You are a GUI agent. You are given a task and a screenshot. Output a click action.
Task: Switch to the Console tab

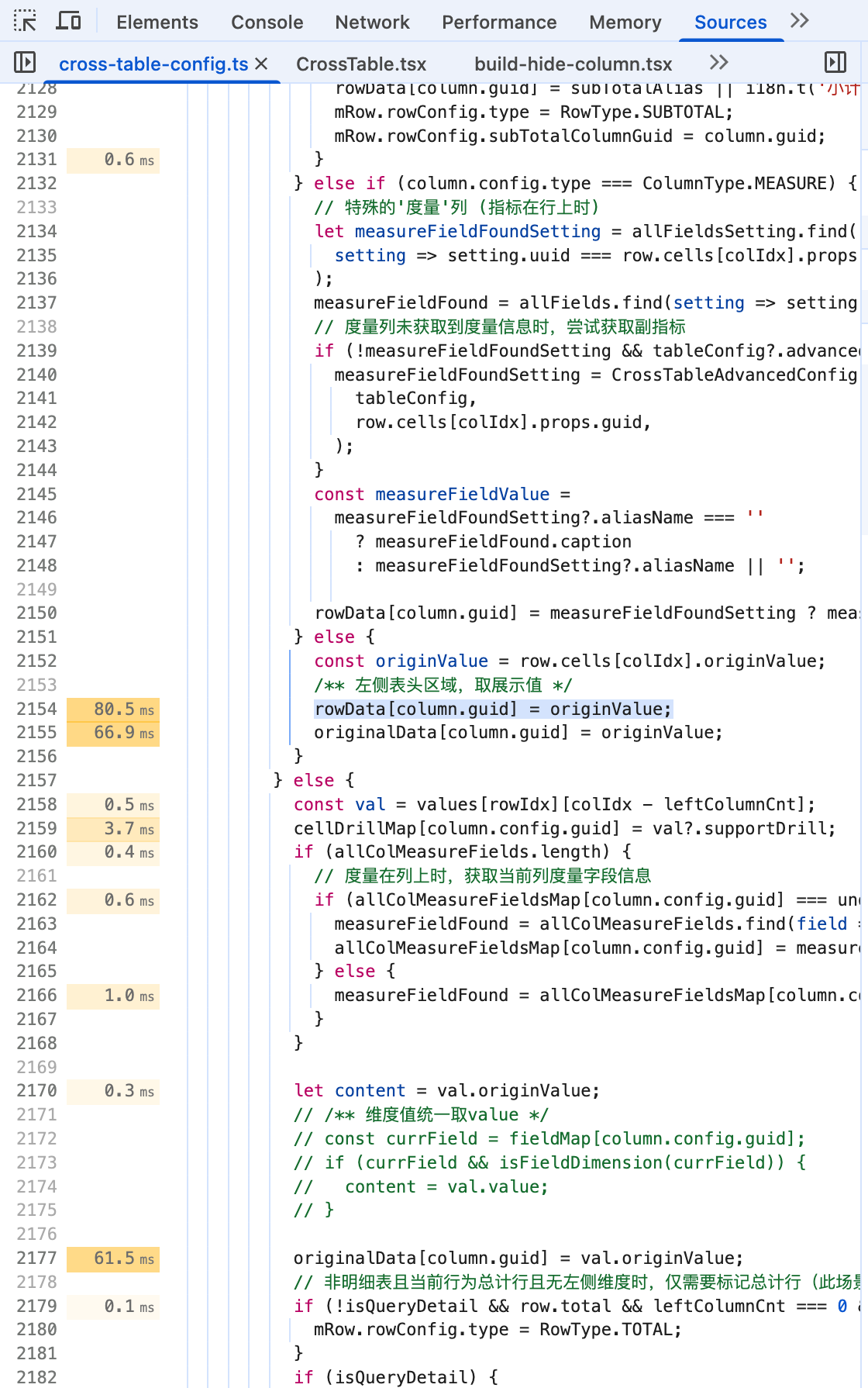pyautogui.click(x=267, y=22)
